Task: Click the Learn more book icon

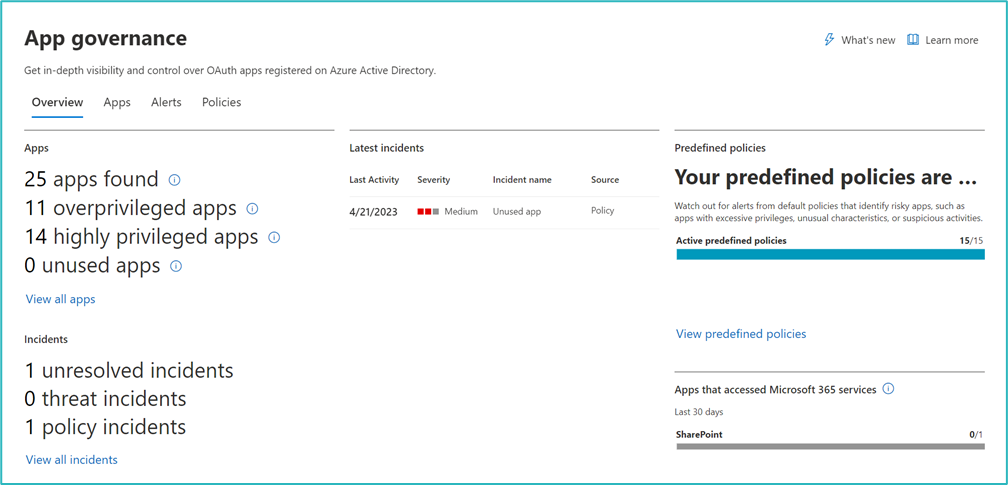Action: [x=913, y=40]
